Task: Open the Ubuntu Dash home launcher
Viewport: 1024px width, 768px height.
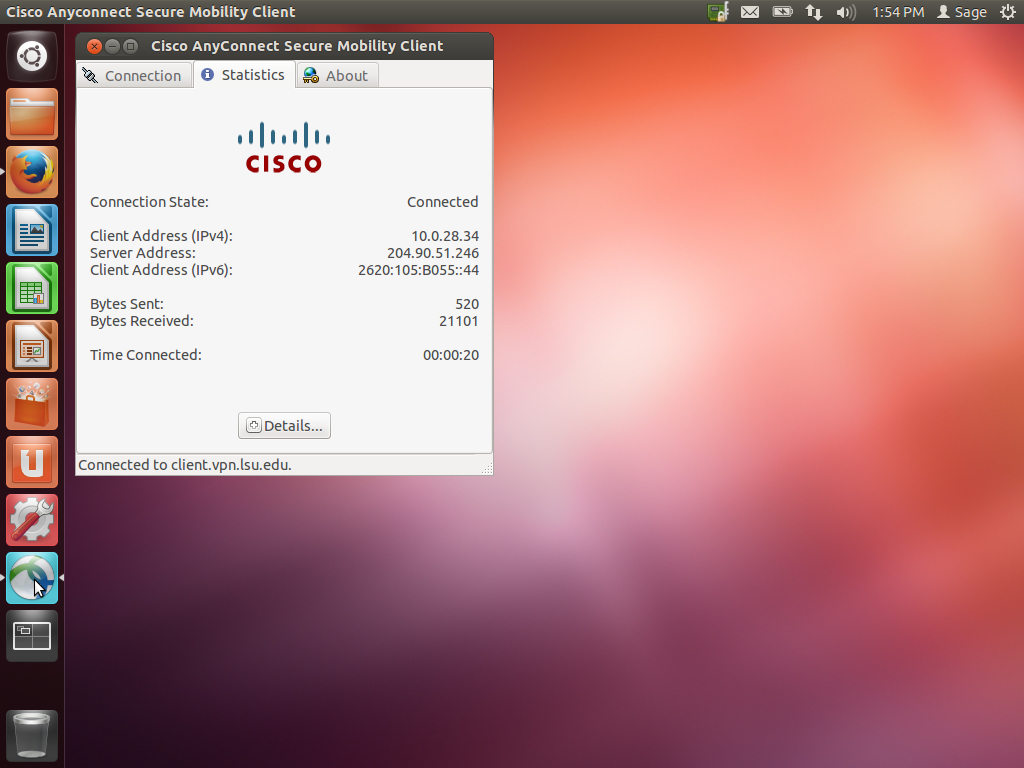Action: (32, 56)
